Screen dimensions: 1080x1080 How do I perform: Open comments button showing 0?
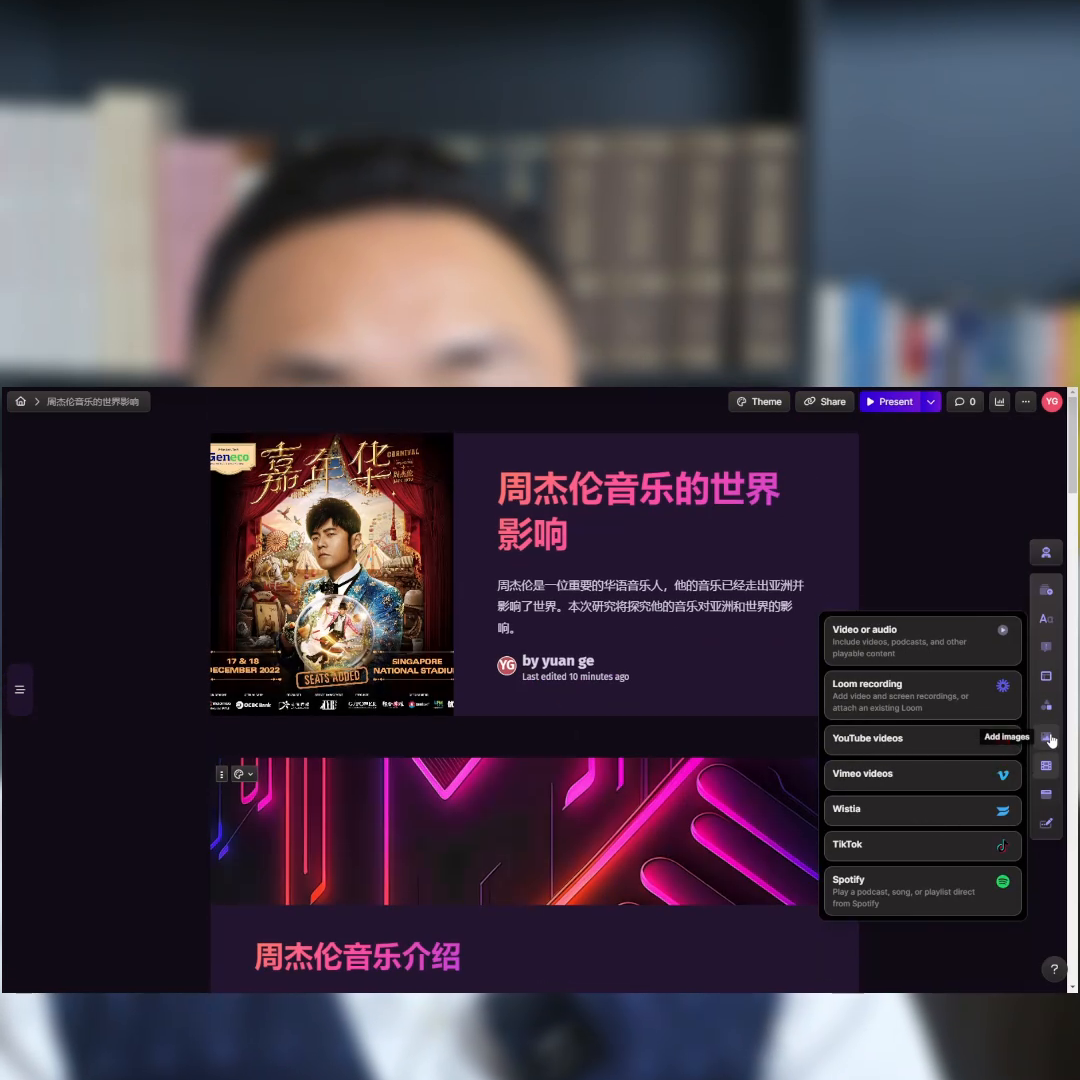pos(965,402)
